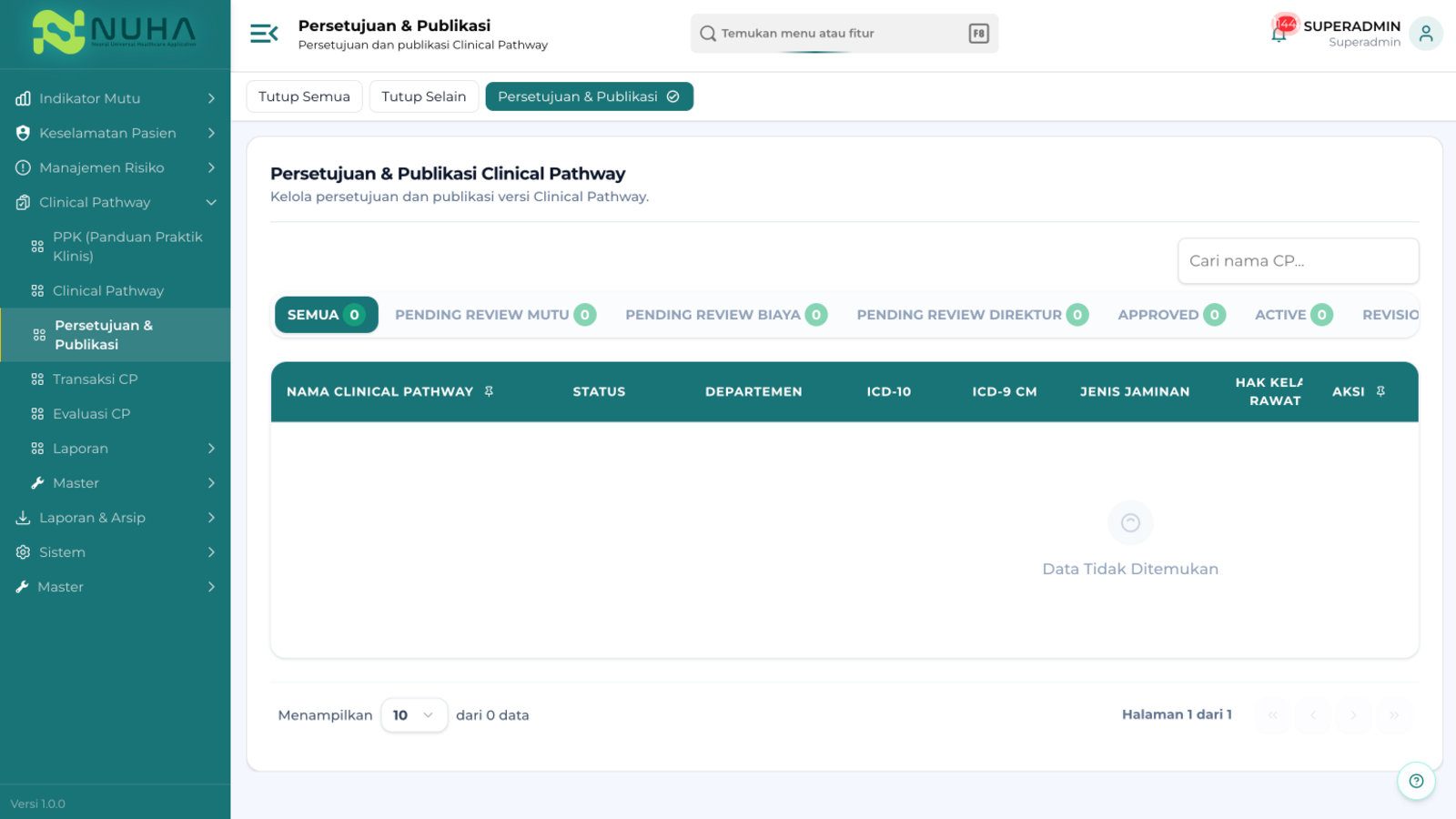Click the Manajemen Risiko alert icon

[23, 167]
